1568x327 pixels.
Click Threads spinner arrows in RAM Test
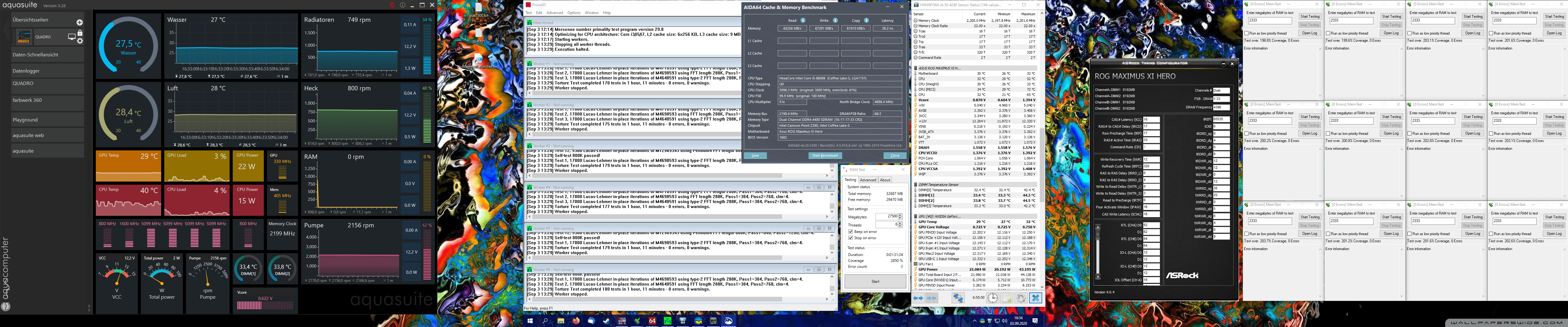point(900,225)
